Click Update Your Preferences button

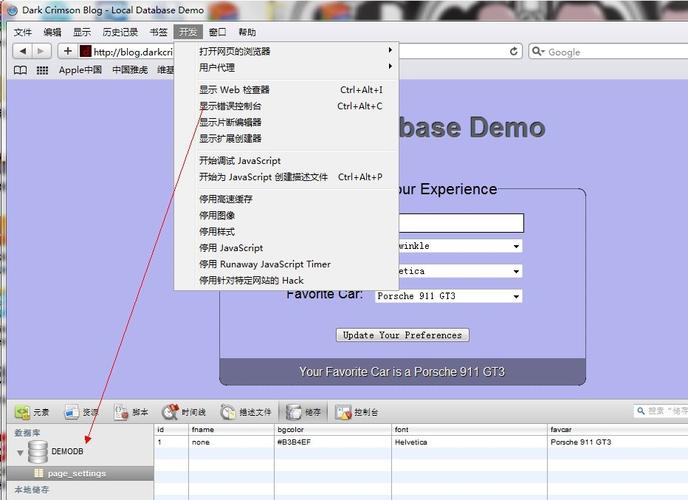click(x=402, y=335)
